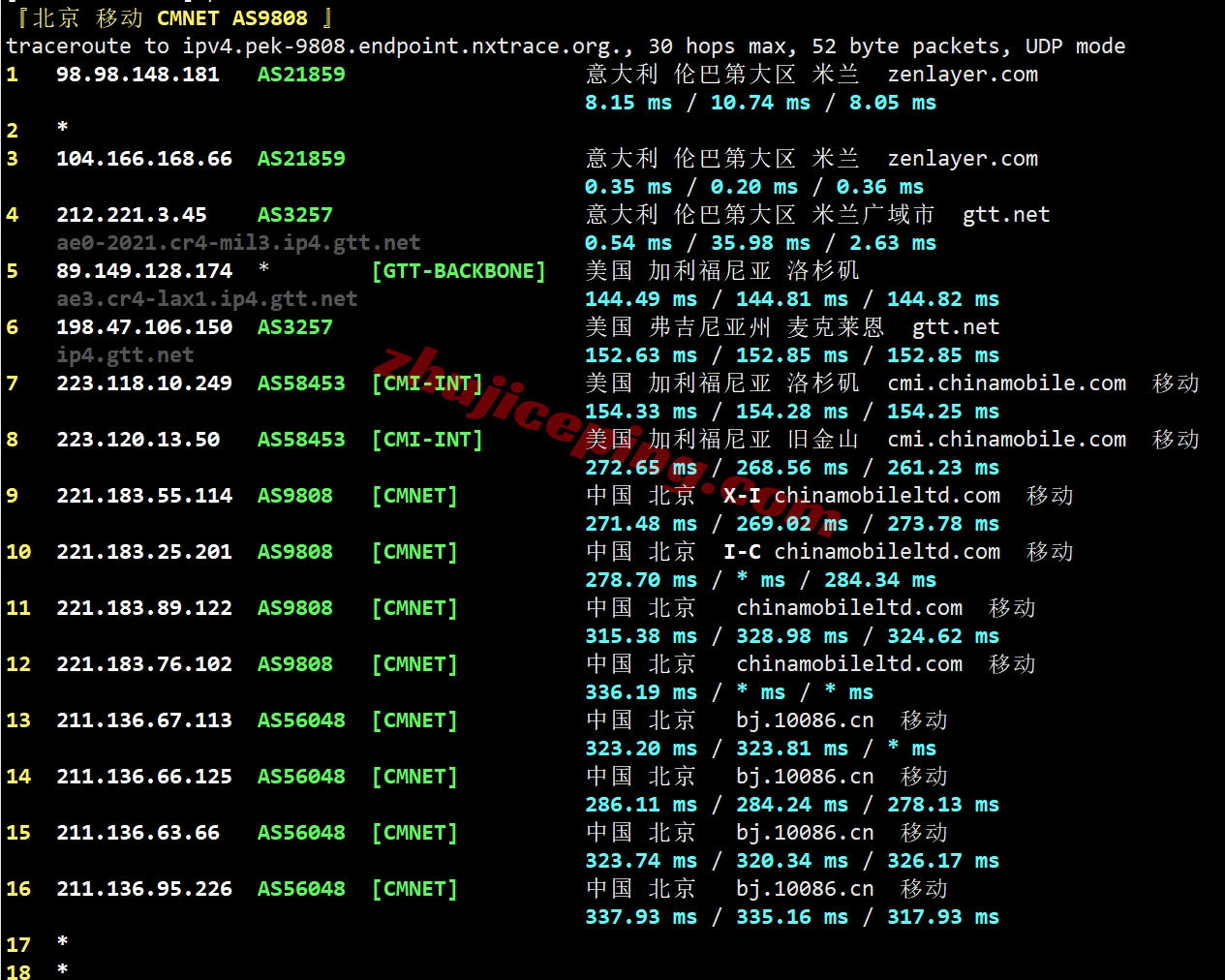Click the I-C label on hop 10
This screenshot has height=980, width=1225.
[x=742, y=552]
